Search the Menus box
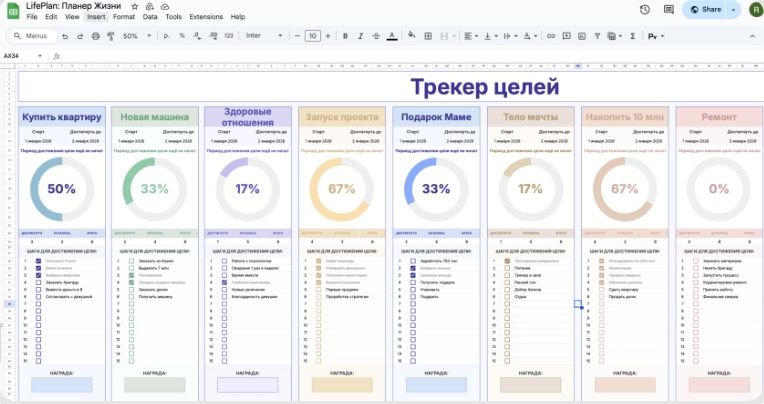Viewport: 764px width, 404px height. (33, 36)
